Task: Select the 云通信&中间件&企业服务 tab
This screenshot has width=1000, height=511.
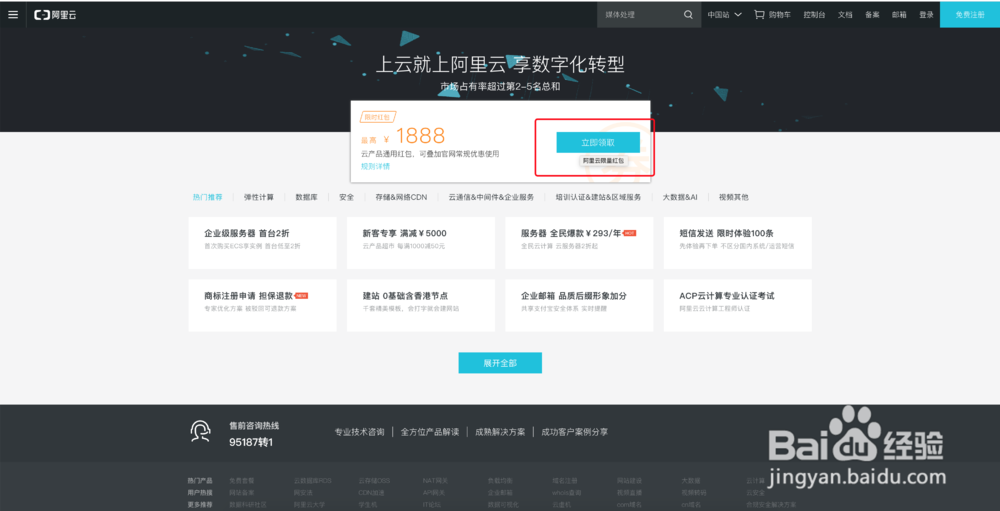Action: [491, 197]
